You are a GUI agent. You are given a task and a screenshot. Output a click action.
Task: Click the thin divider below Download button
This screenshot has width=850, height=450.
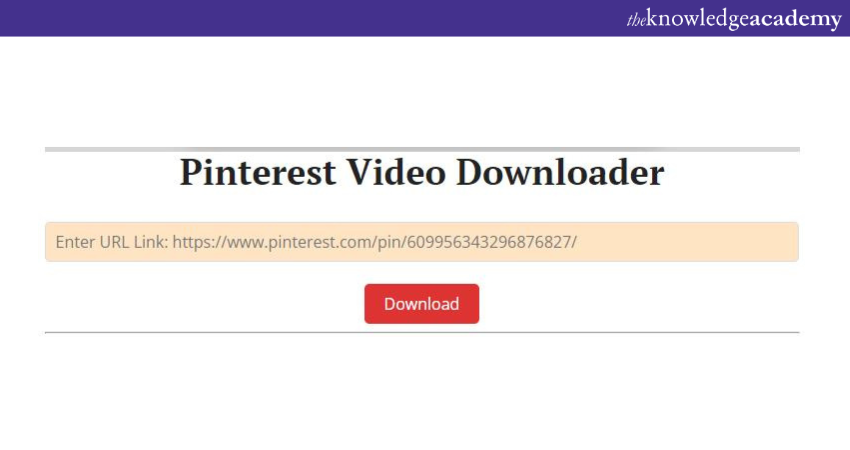[x=422, y=332]
